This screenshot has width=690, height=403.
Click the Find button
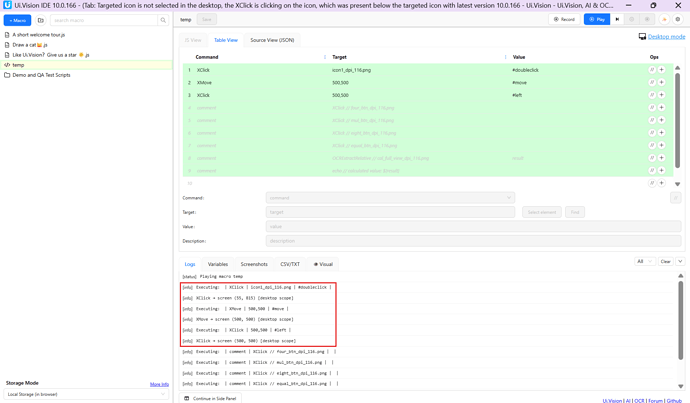pos(575,212)
